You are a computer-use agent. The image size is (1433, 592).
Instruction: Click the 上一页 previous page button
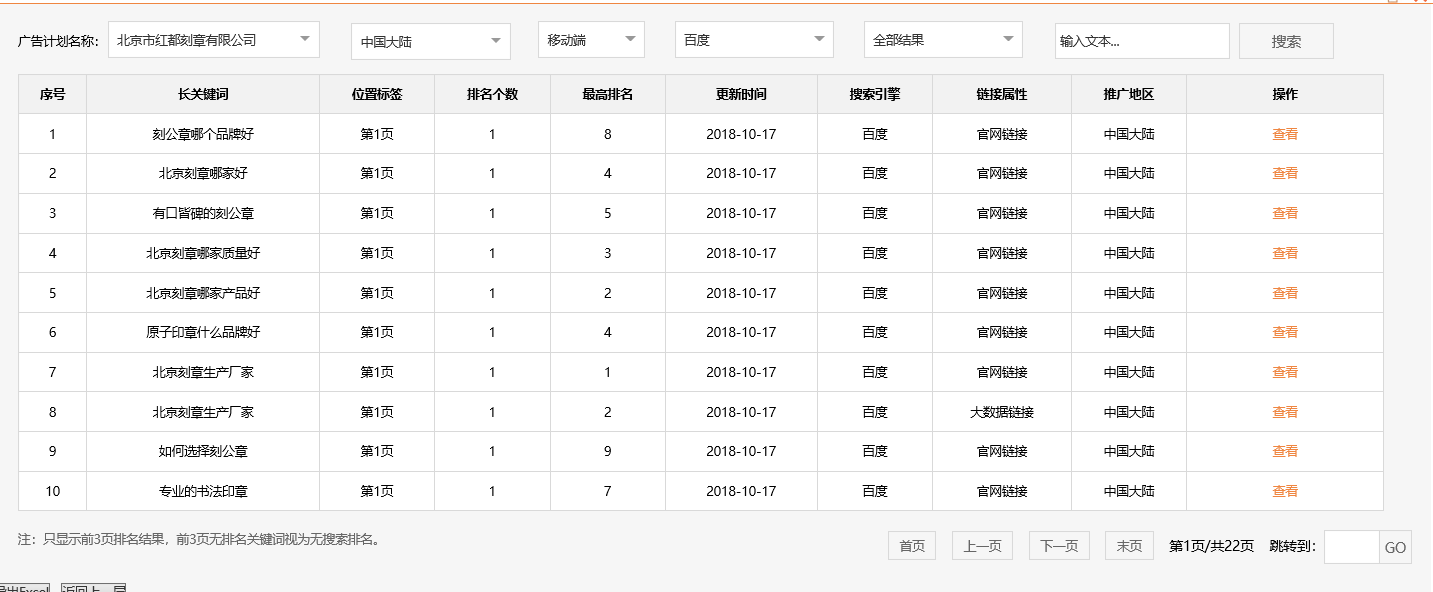981,545
